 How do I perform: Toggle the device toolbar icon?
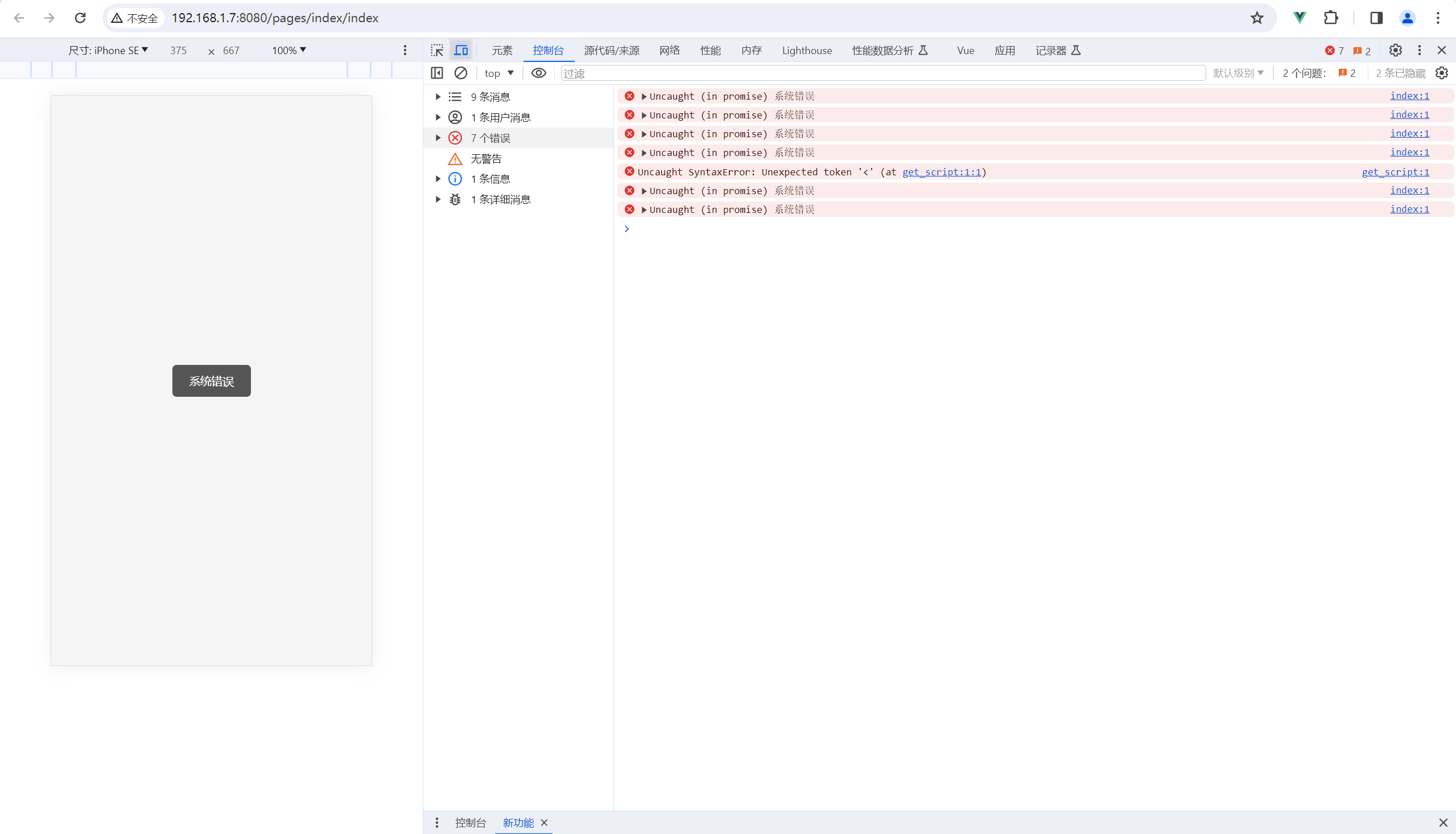[461, 51]
